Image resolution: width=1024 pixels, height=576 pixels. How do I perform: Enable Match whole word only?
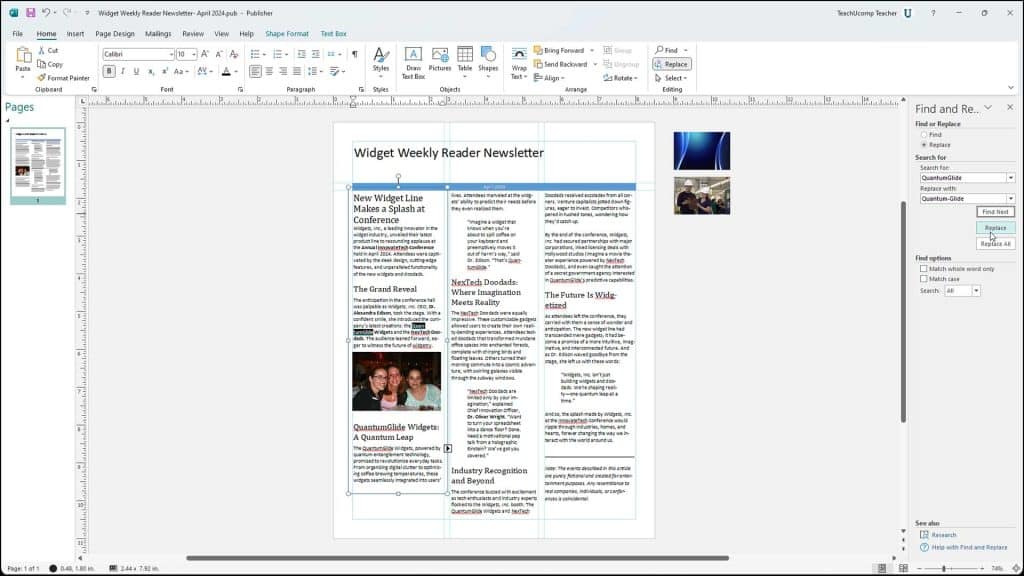click(923, 269)
